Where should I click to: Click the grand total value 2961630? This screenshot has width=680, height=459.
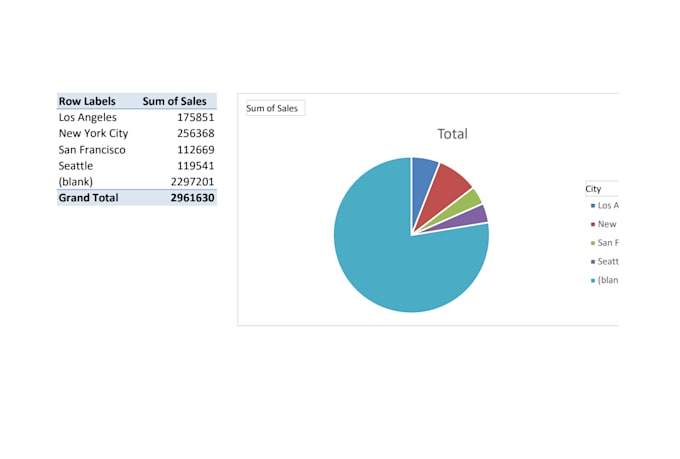[193, 198]
